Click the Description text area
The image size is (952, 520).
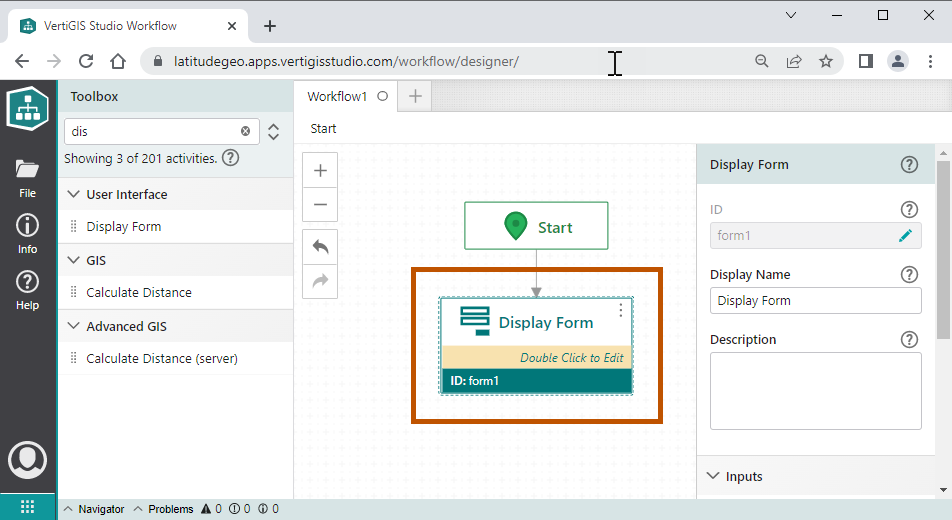tap(815, 391)
